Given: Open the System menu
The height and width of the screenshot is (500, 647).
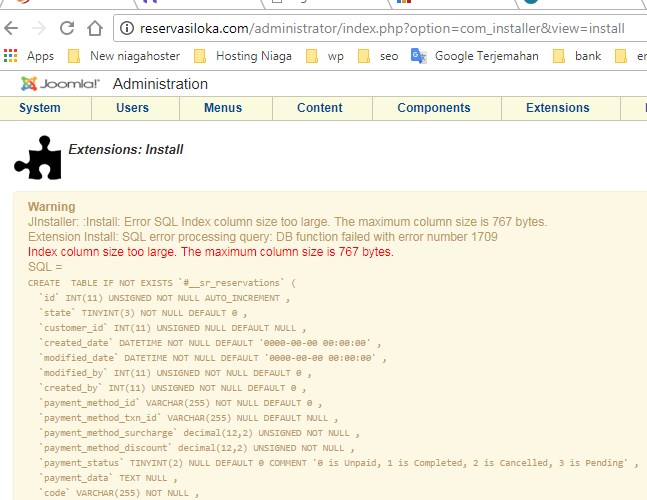Looking at the screenshot, I should pos(40,108).
